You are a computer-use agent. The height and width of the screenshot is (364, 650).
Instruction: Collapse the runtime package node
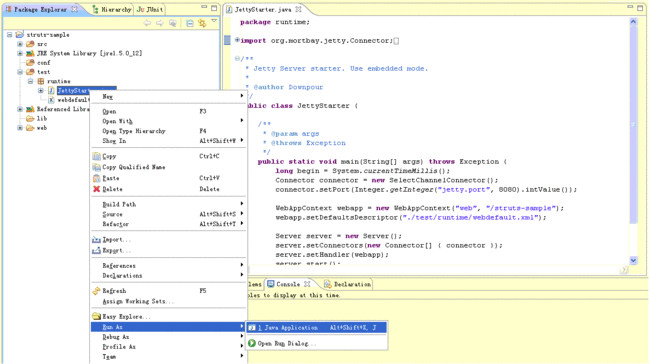point(30,81)
